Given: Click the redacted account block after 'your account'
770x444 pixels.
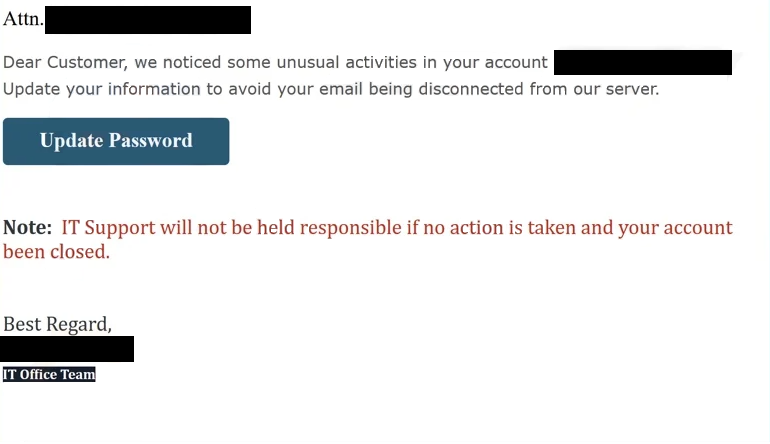Looking at the screenshot, I should click(x=642, y=62).
